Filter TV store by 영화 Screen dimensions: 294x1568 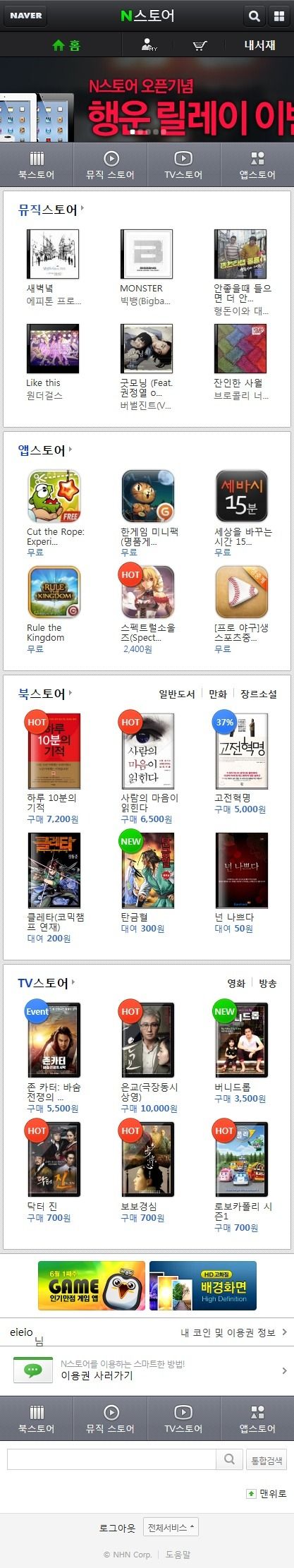236,983
